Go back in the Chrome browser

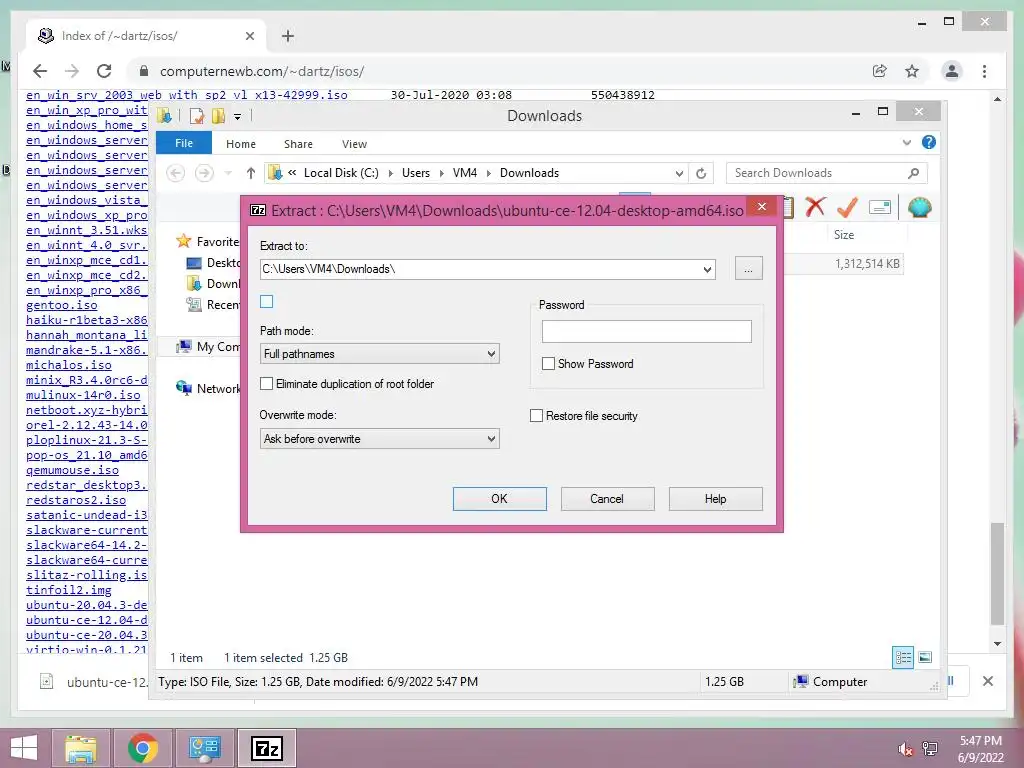pos(40,71)
